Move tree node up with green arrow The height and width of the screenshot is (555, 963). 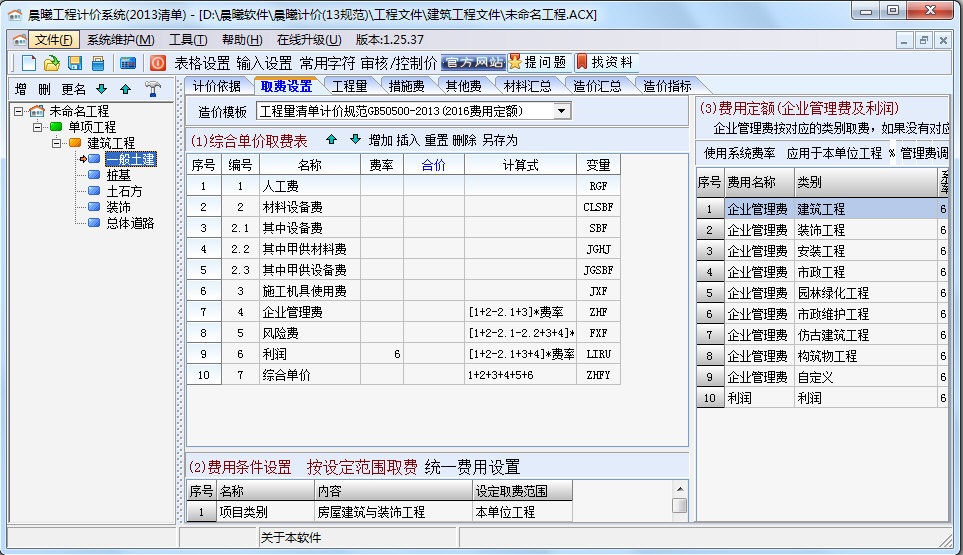(x=125, y=89)
